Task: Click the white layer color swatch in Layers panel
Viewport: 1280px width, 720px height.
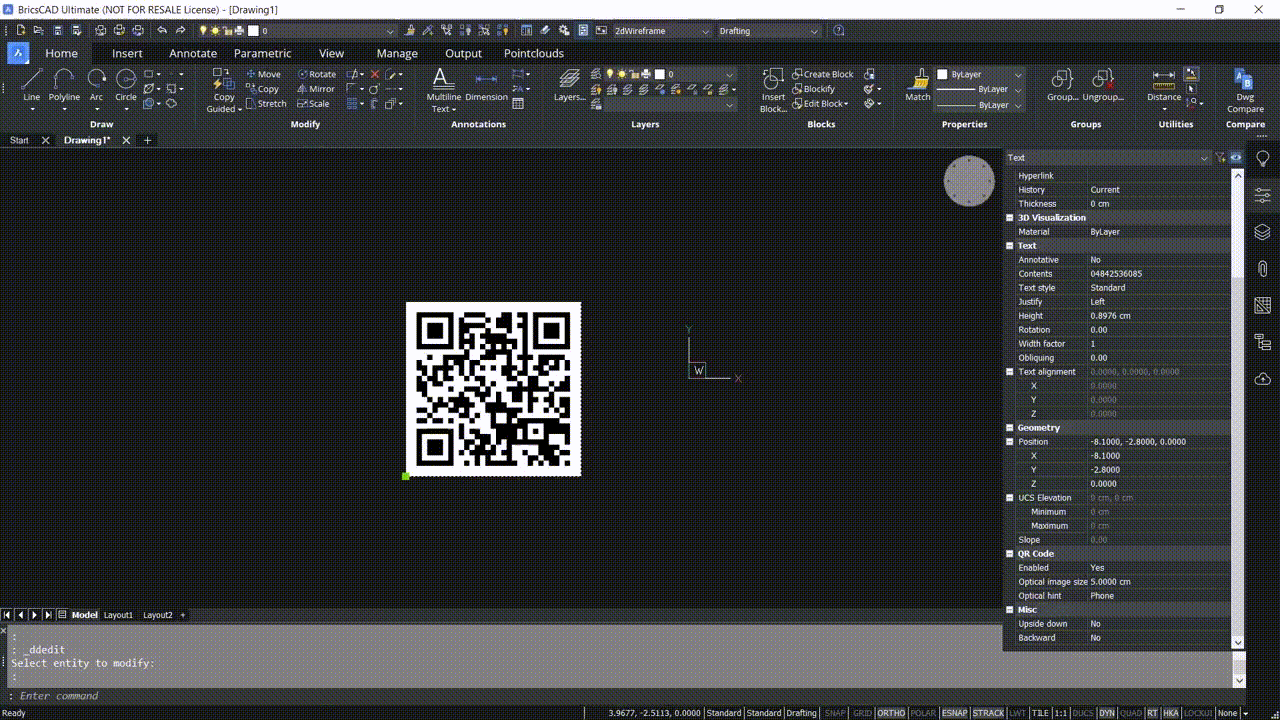Action: pyautogui.click(x=660, y=74)
